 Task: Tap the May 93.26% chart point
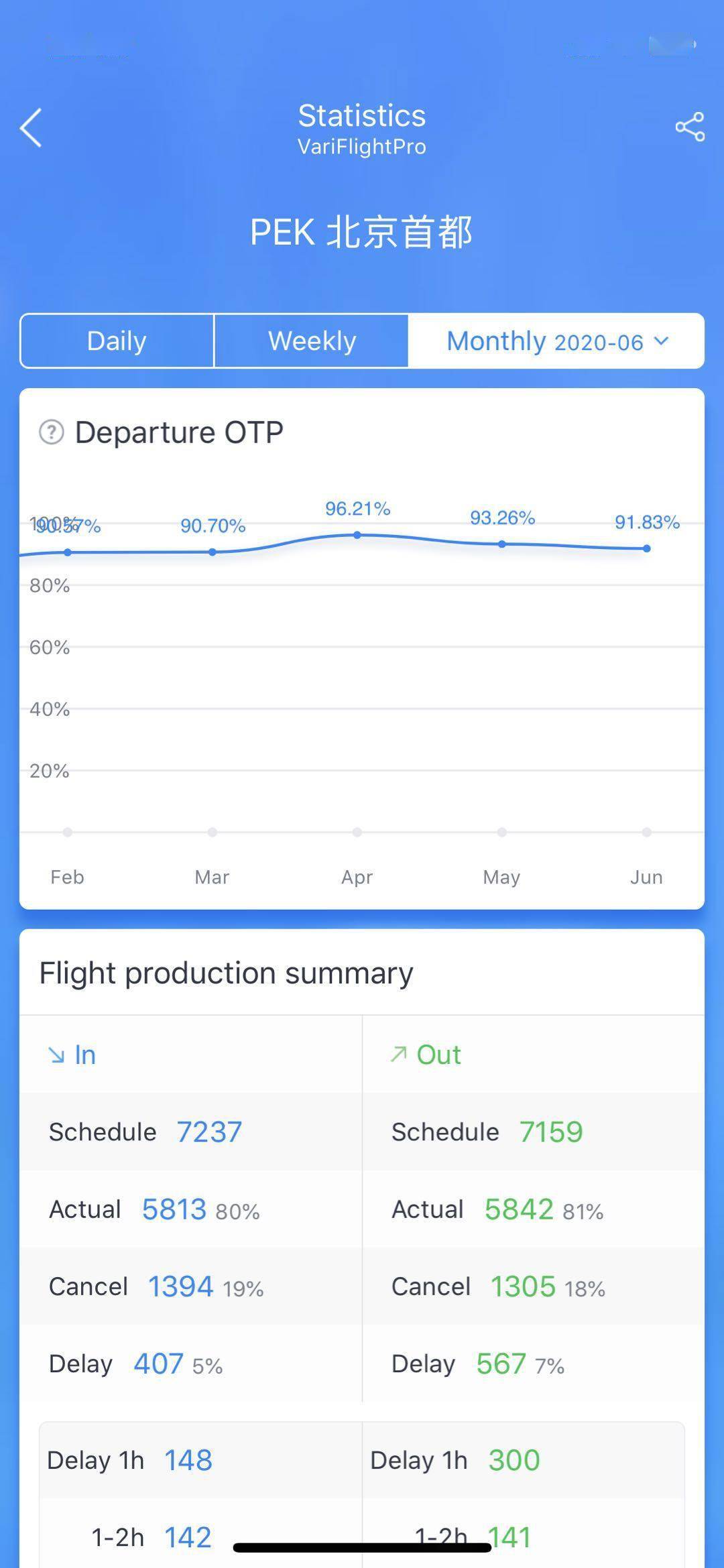502,544
